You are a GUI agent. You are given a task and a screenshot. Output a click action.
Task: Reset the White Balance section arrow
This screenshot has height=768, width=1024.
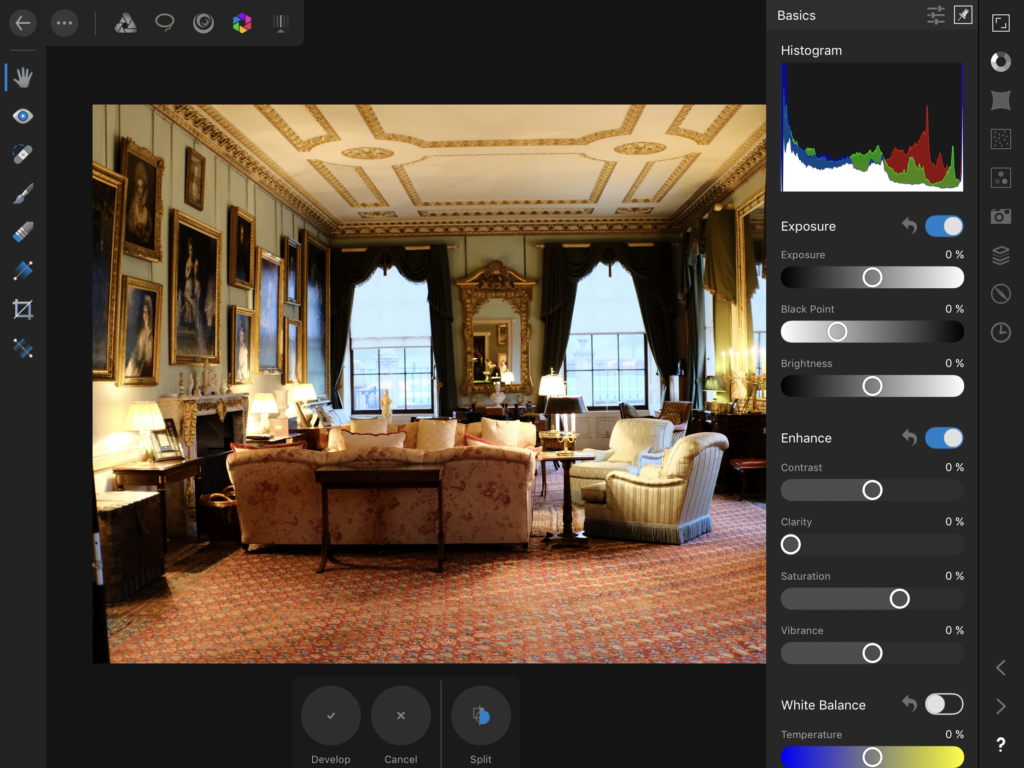click(x=909, y=703)
